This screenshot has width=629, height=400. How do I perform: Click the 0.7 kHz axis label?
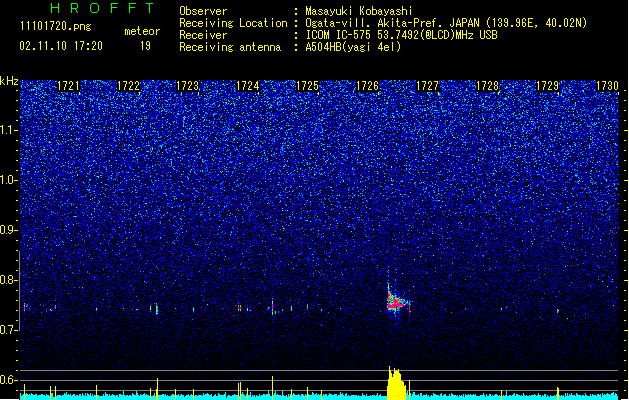(x=9, y=330)
